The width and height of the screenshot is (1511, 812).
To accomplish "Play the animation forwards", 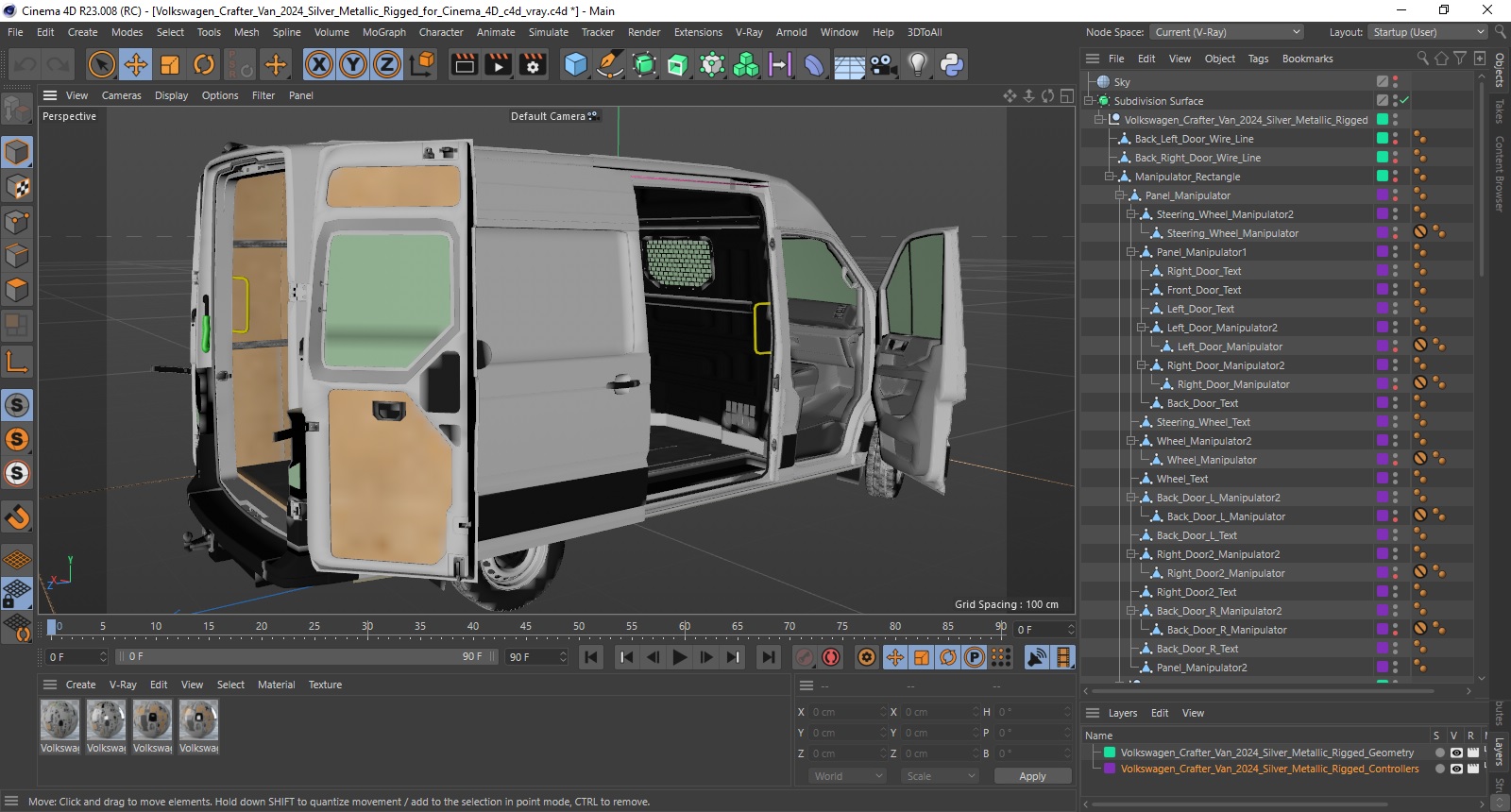I will pos(680,657).
